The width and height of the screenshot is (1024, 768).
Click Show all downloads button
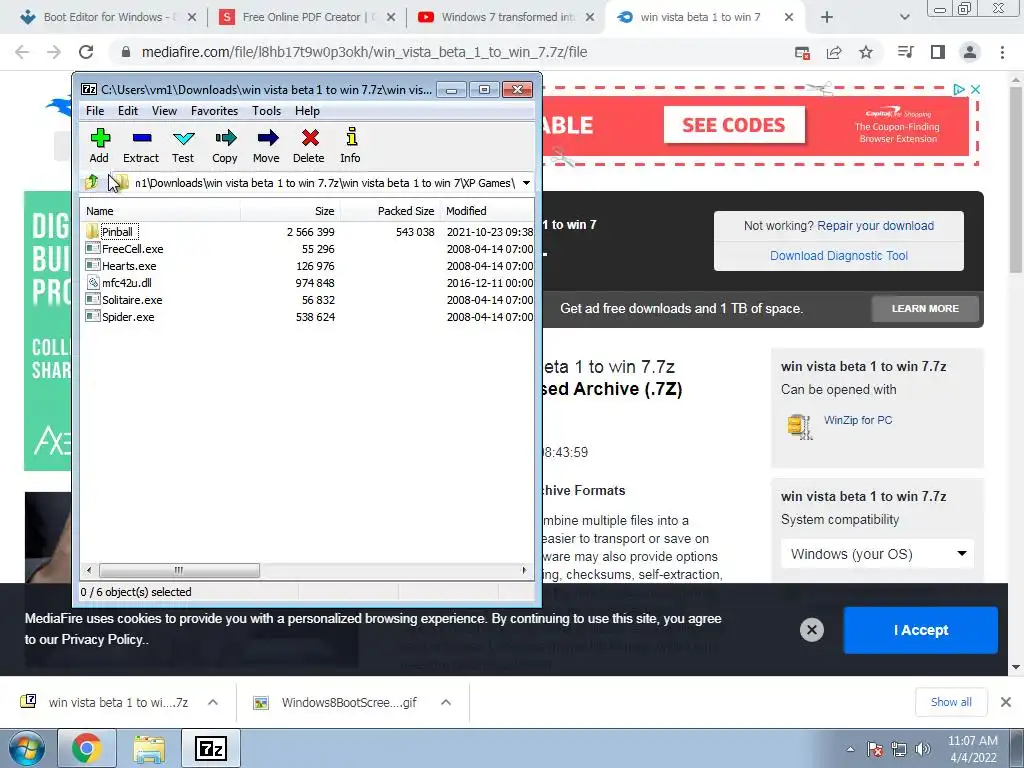(951, 702)
